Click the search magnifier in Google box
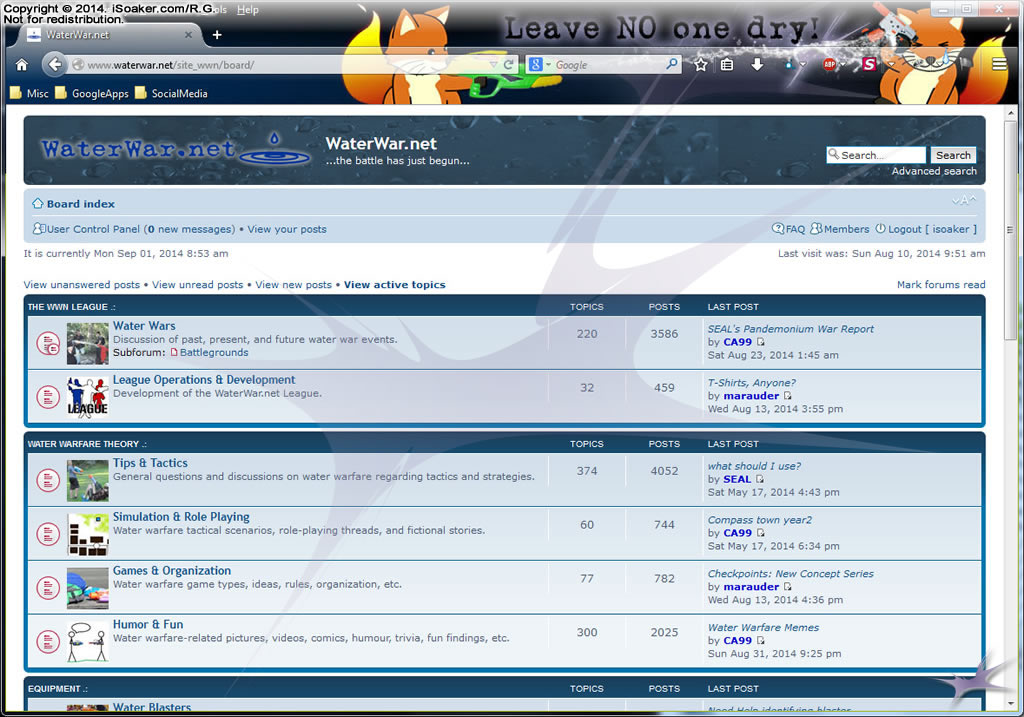The image size is (1024, 717). (671, 64)
